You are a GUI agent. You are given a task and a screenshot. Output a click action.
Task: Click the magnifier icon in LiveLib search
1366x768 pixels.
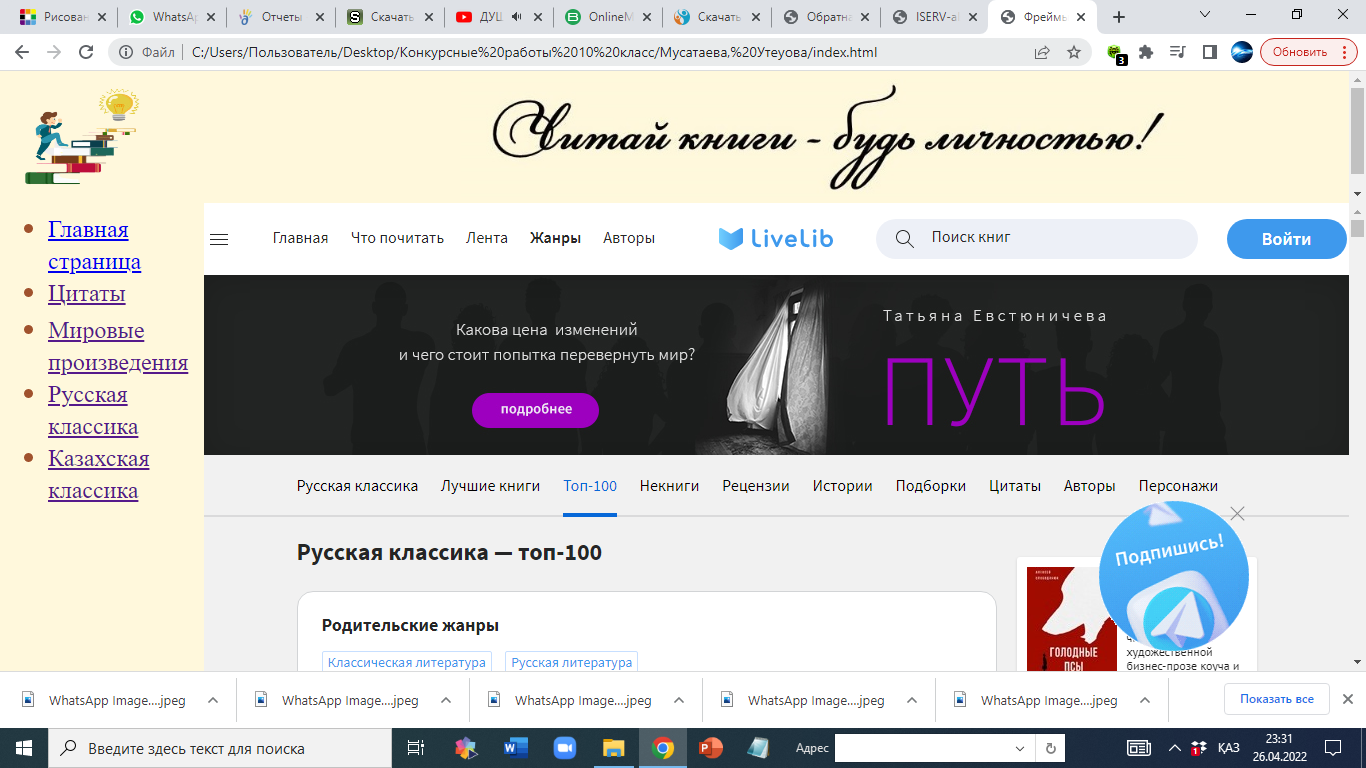pos(904,238)
